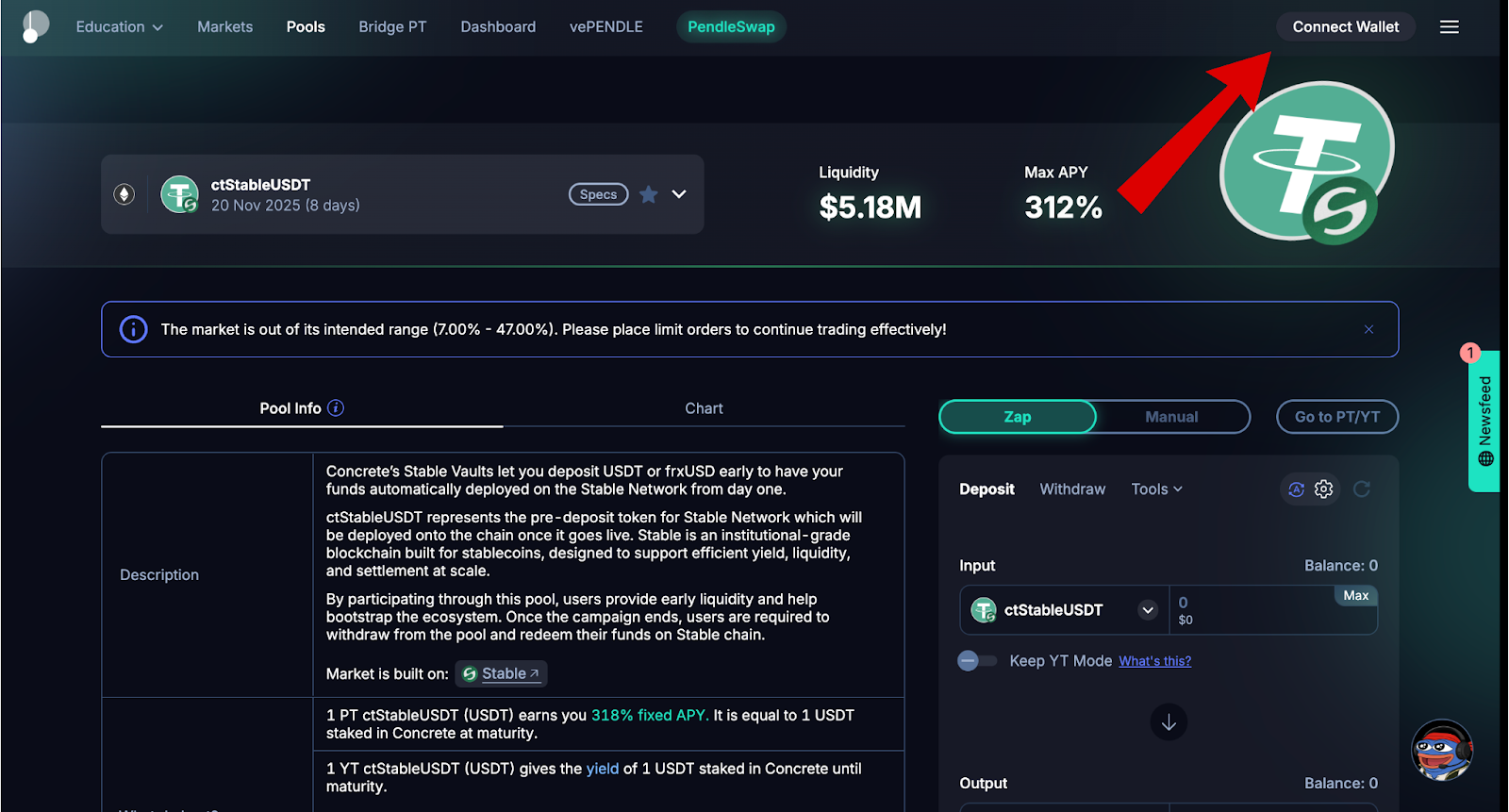Viewport: 1509px width, 812px height.
Task: Expand the Education dropdown menu
Action: [120, 27]
